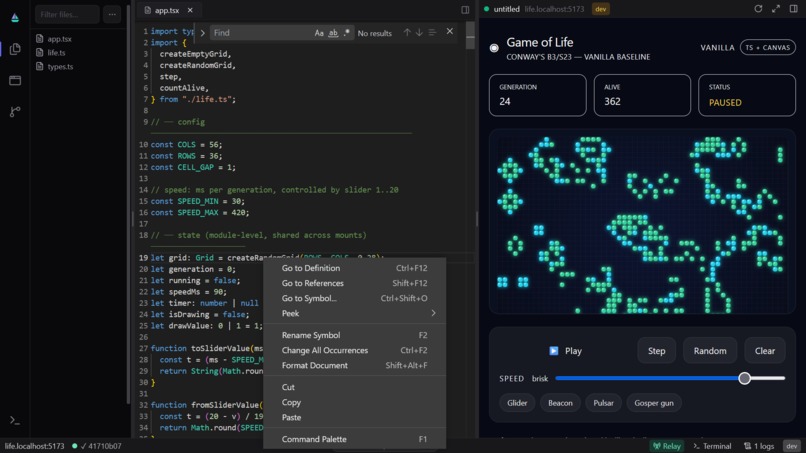Load the Gosper gun pattern
The height and width of the screenshot is (453, 806).
coord(654,403)
